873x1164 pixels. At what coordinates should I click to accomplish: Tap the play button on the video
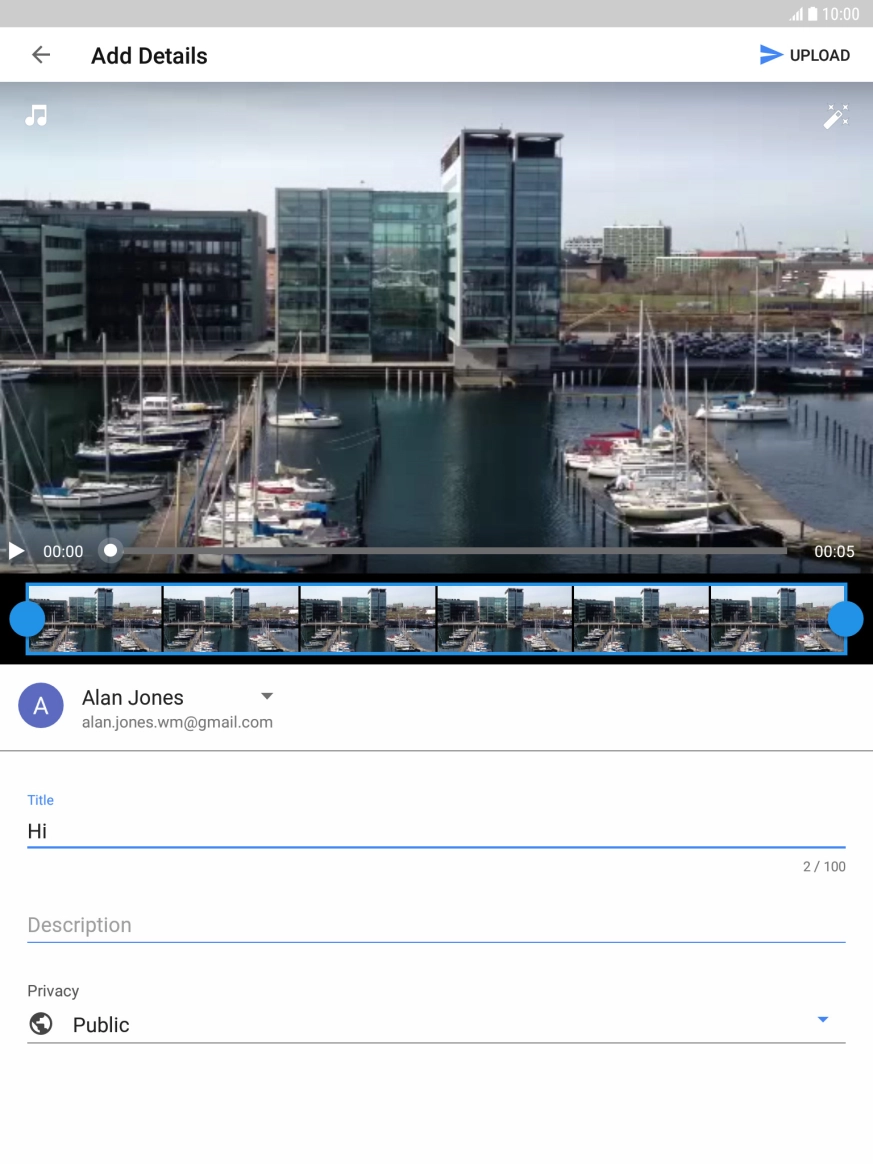pos(15,550)
